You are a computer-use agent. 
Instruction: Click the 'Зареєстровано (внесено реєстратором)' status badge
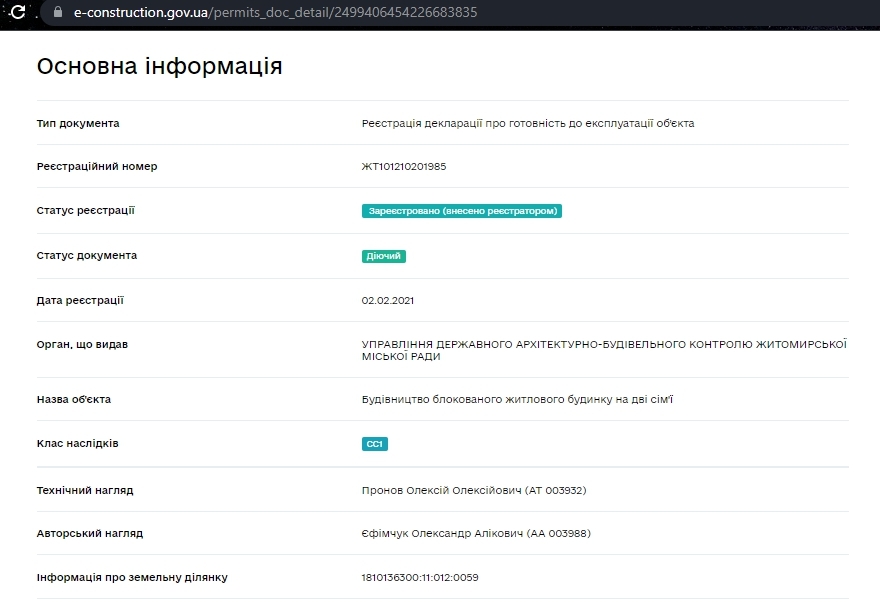click(x=462, y=211)
